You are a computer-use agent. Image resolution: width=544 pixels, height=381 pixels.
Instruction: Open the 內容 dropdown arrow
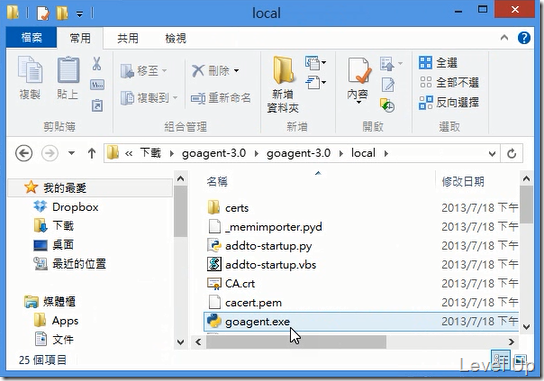click(x=358, y=102)
